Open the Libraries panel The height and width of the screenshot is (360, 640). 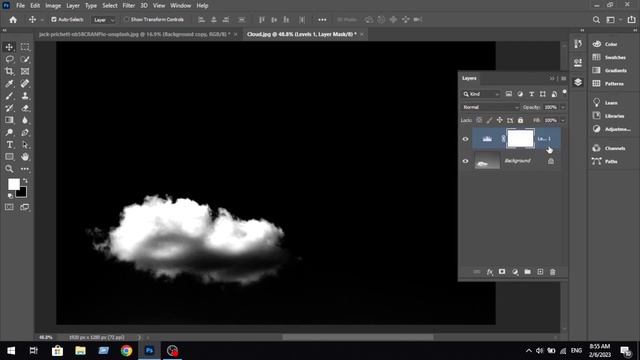pos(610,116)
